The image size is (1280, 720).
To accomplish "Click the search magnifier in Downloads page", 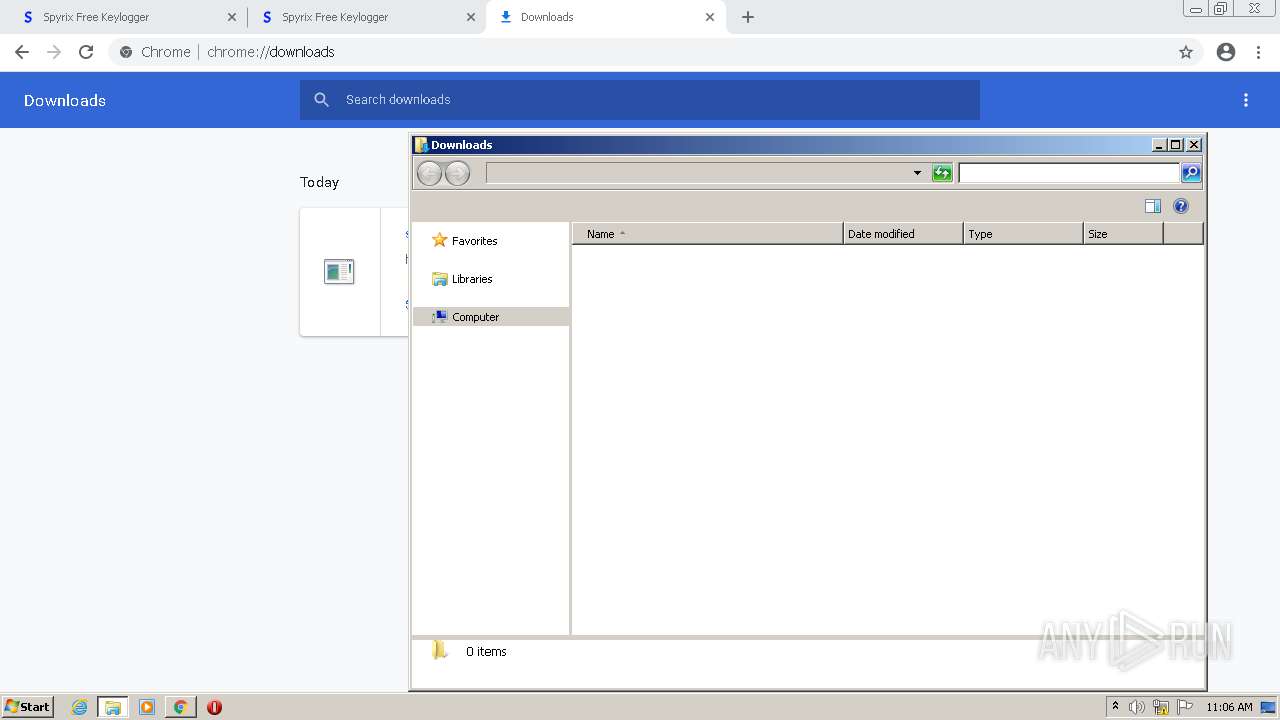I will (321, 100).
